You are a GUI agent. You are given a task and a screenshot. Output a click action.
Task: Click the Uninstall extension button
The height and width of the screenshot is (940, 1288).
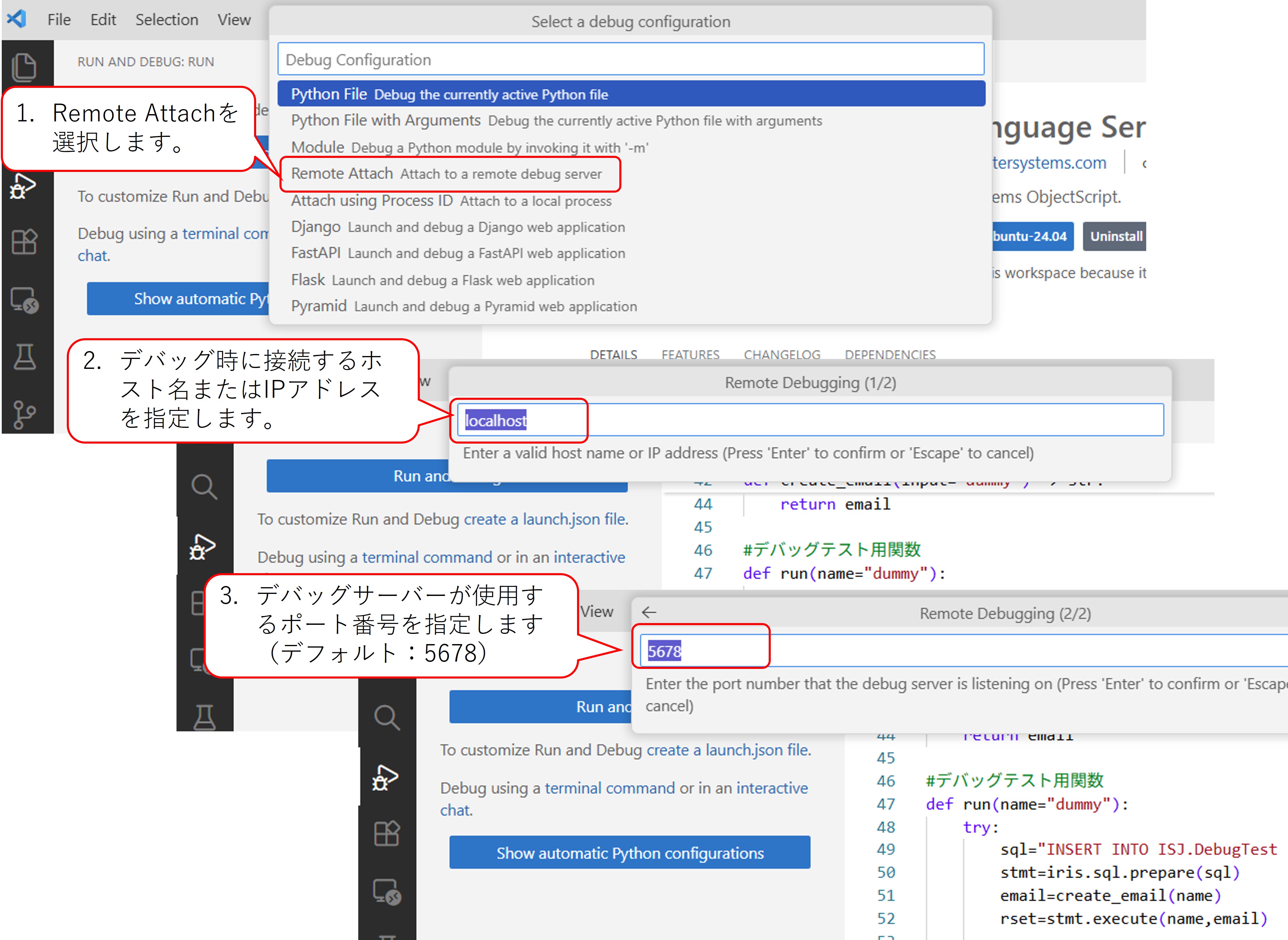(1115, 236)
